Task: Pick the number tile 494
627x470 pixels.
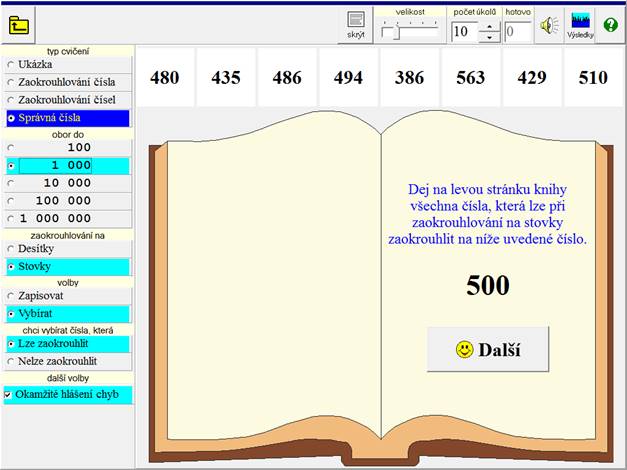Action: click(348, 77)
